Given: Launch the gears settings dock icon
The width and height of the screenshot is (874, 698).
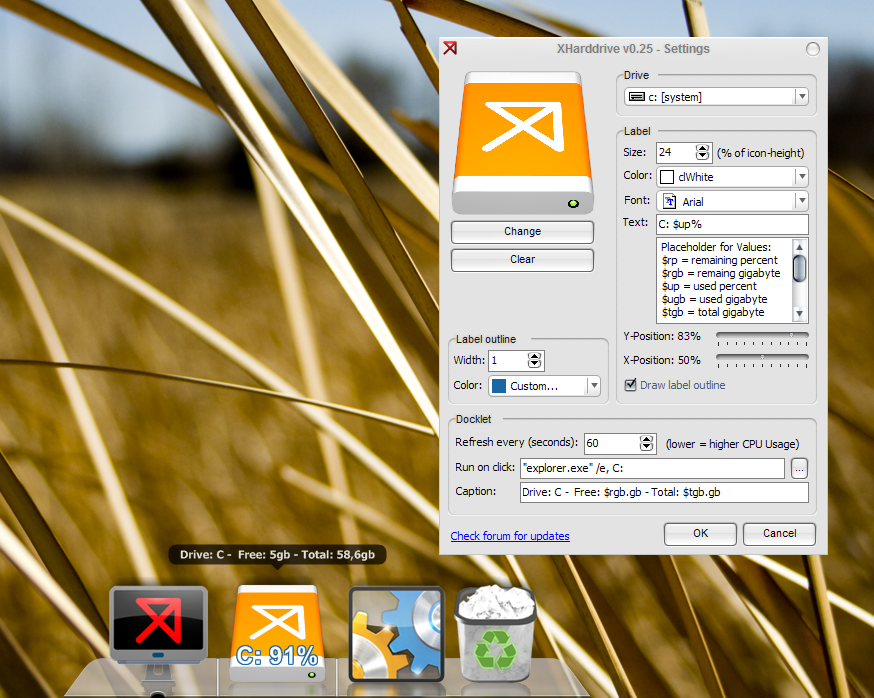Looking at the screenshot, I should point(396,634).
